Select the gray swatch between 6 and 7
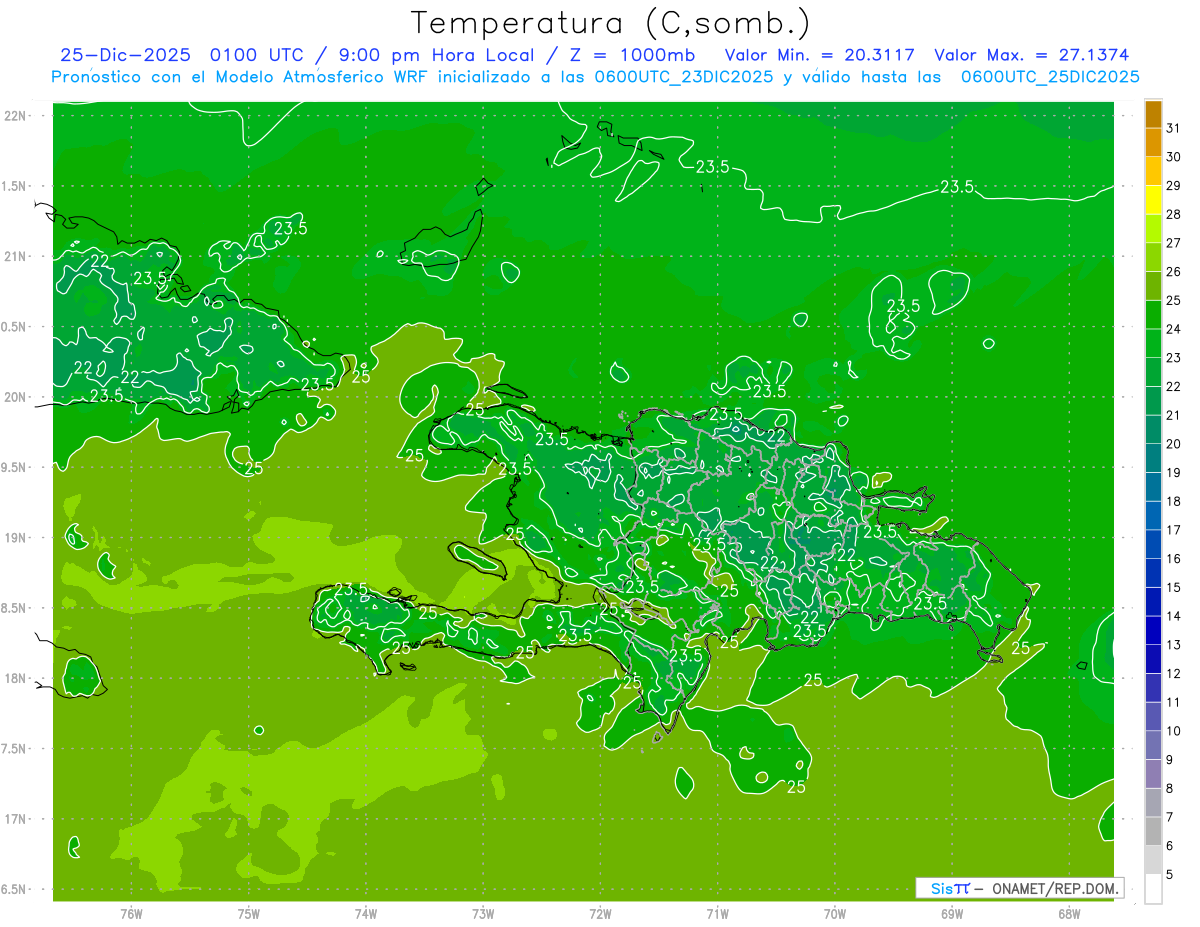1200x927 pixels. click(1153, 831)
